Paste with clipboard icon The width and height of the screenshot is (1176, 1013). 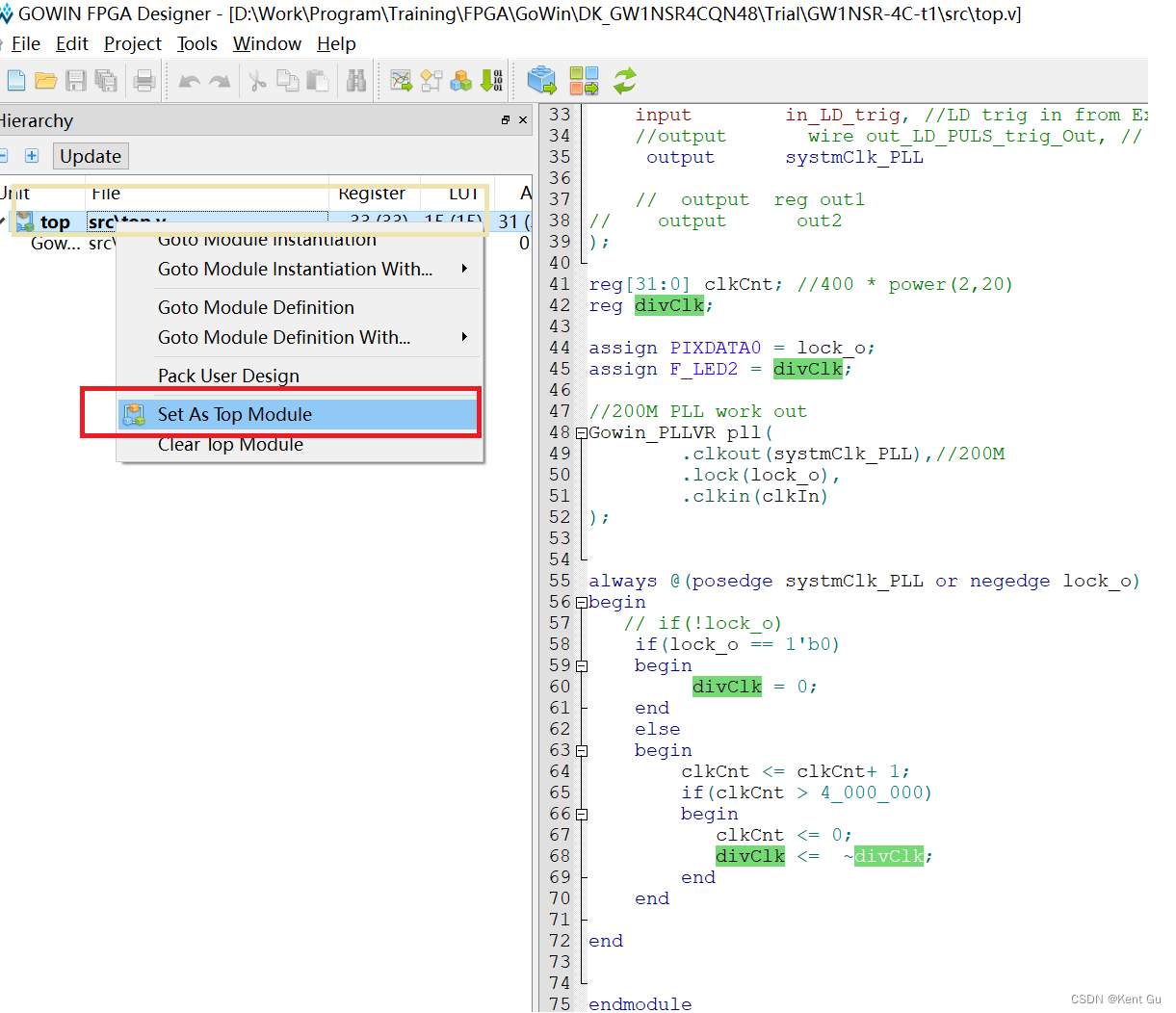pyautogui.click(x=318, y=81)
